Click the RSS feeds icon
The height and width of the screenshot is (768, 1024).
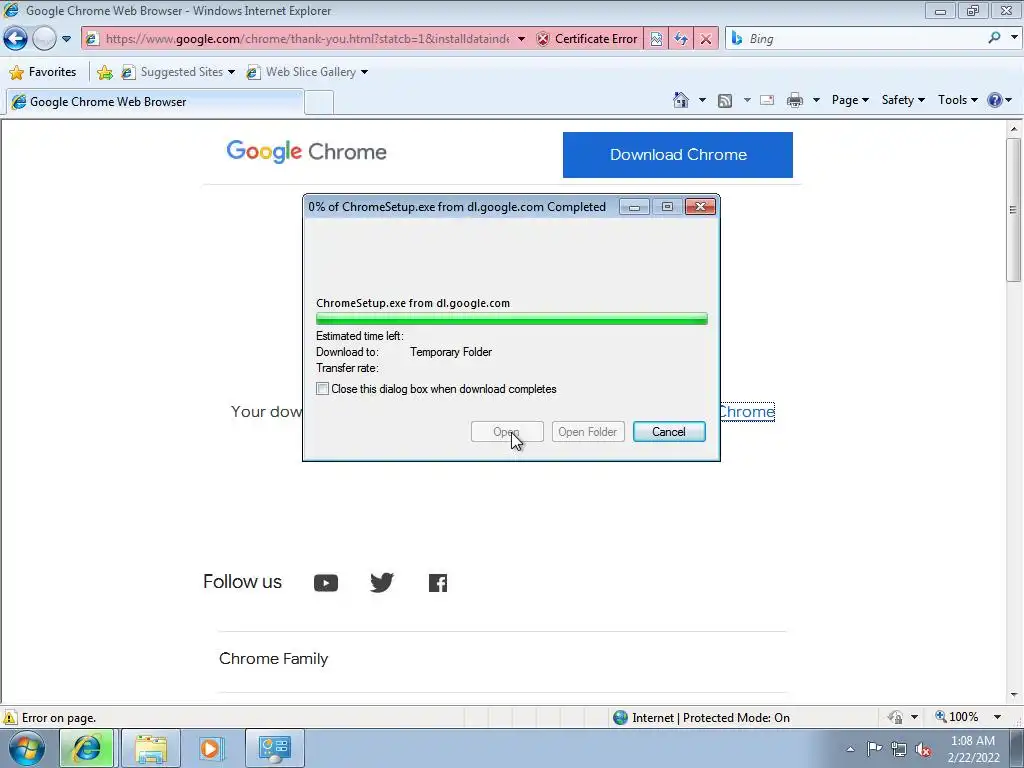click(725, 101)
